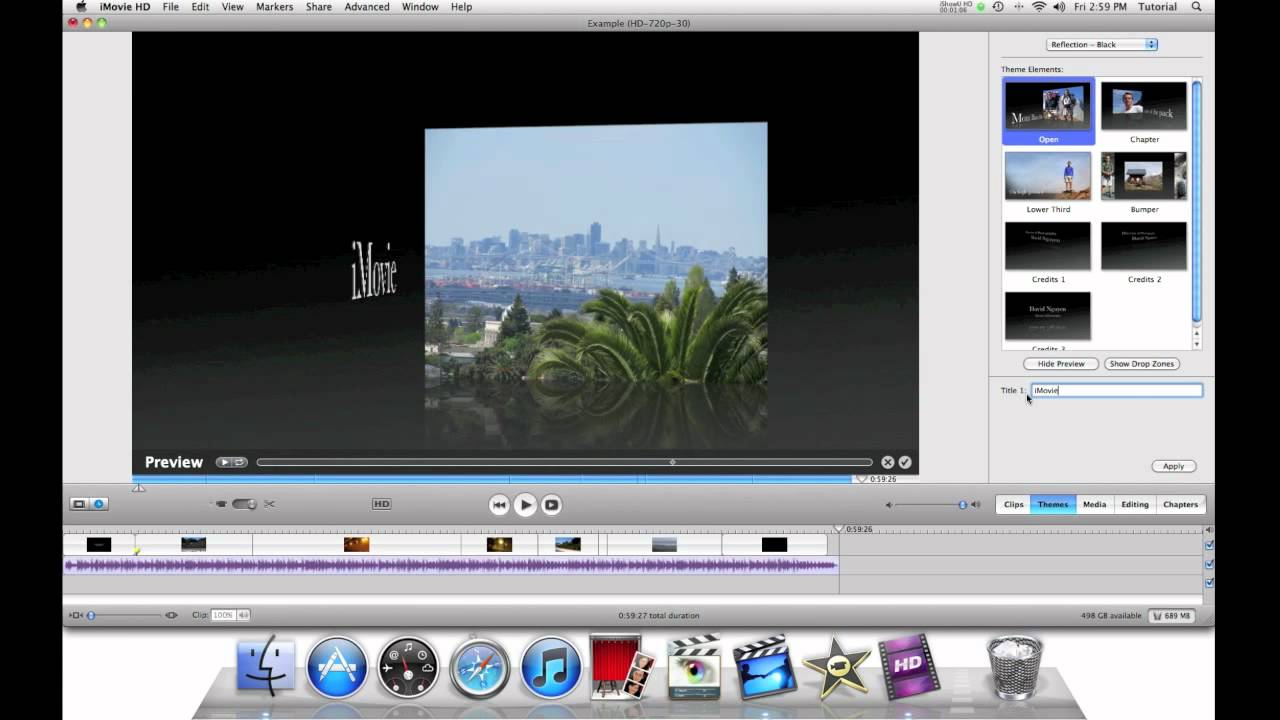This screenshot has height=720, width=1280.
Task: Click the loud volume speaker icon
Action: [976, 505]
